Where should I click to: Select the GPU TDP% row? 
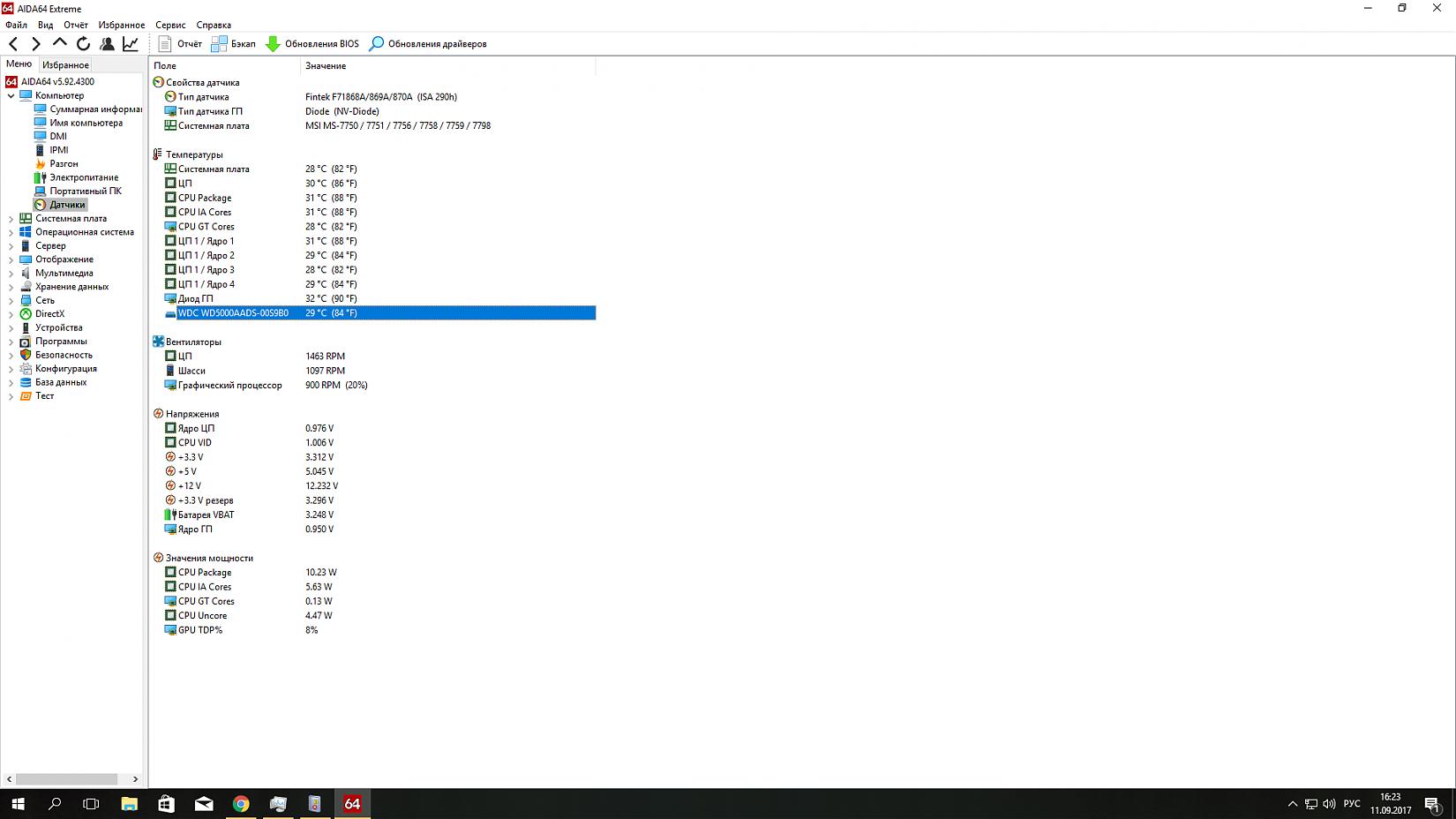coord(379,630)
